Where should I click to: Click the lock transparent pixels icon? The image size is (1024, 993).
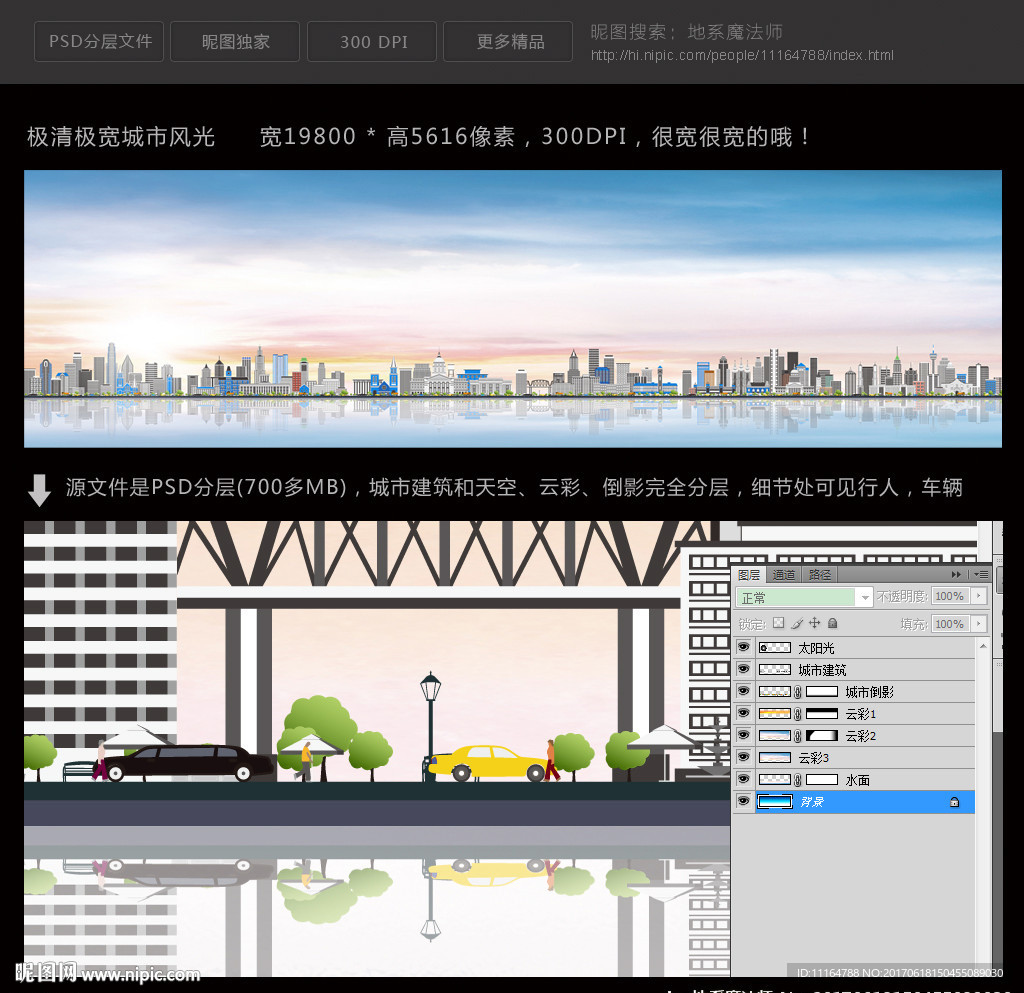click(x=778, y=623)
